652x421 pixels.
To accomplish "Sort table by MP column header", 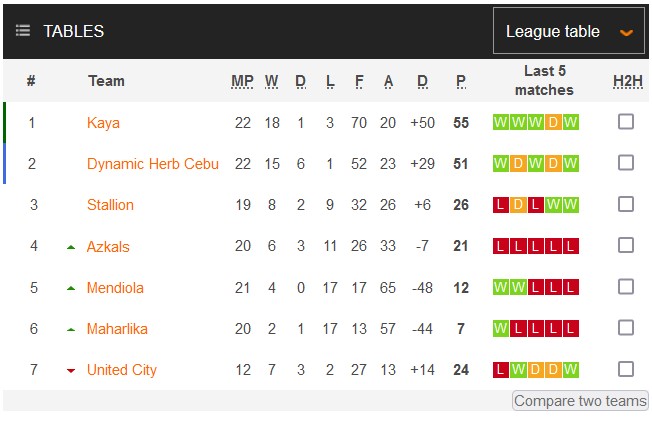I will point(242,81).
